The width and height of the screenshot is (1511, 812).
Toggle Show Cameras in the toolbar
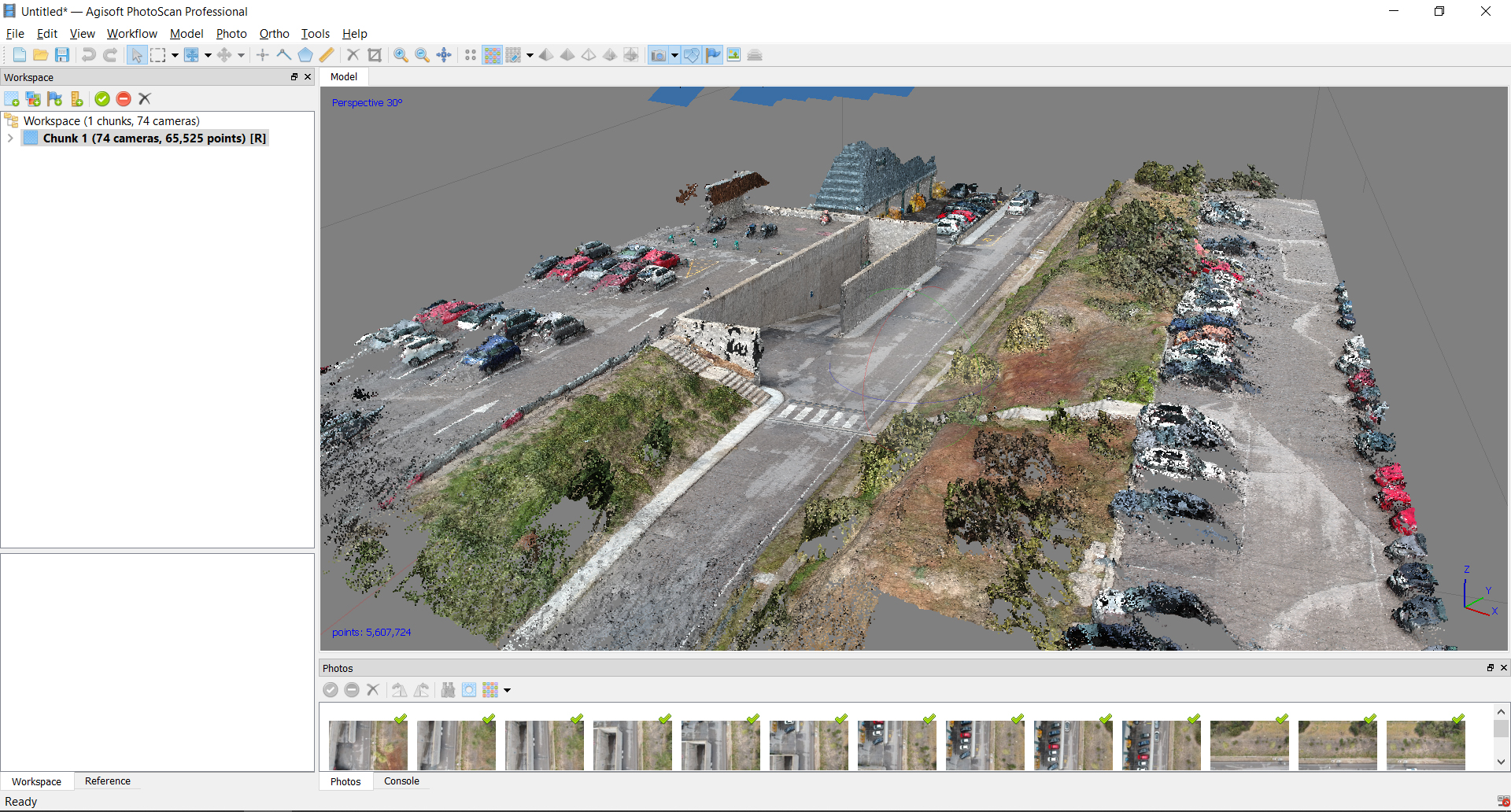click(x=658, y=55)
